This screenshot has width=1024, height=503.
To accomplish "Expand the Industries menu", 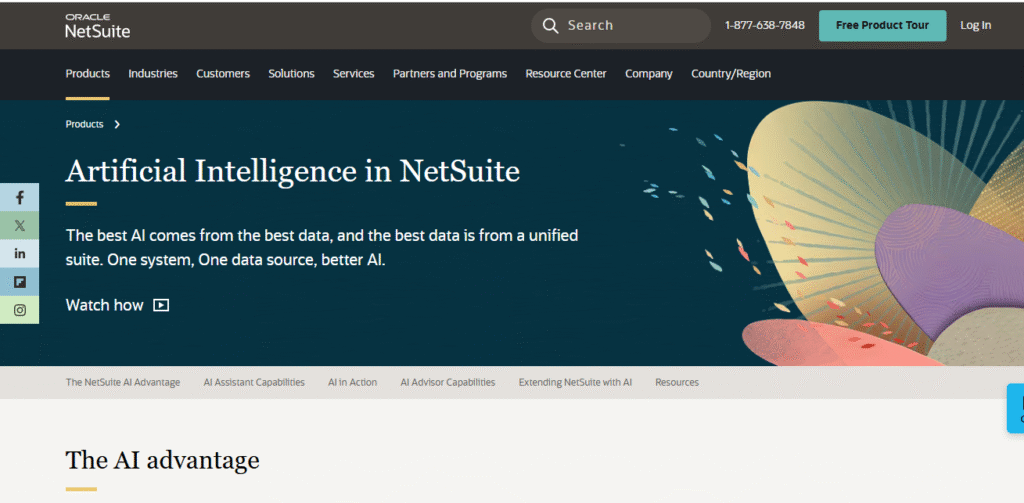I will click(x=153, y=74).
